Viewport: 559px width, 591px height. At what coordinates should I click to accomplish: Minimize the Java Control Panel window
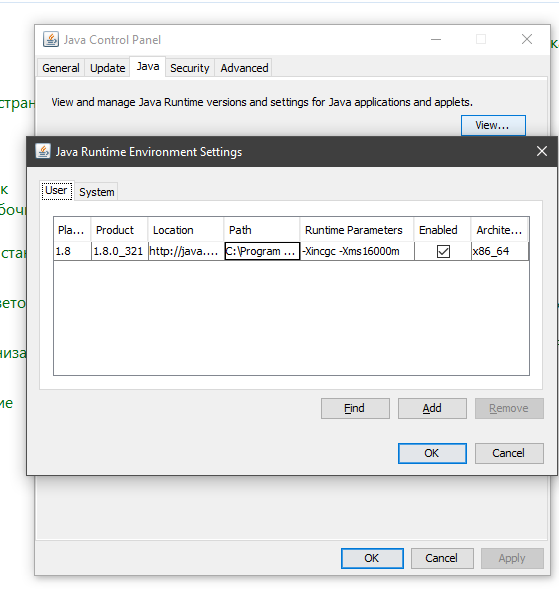[x=436, y=39]
